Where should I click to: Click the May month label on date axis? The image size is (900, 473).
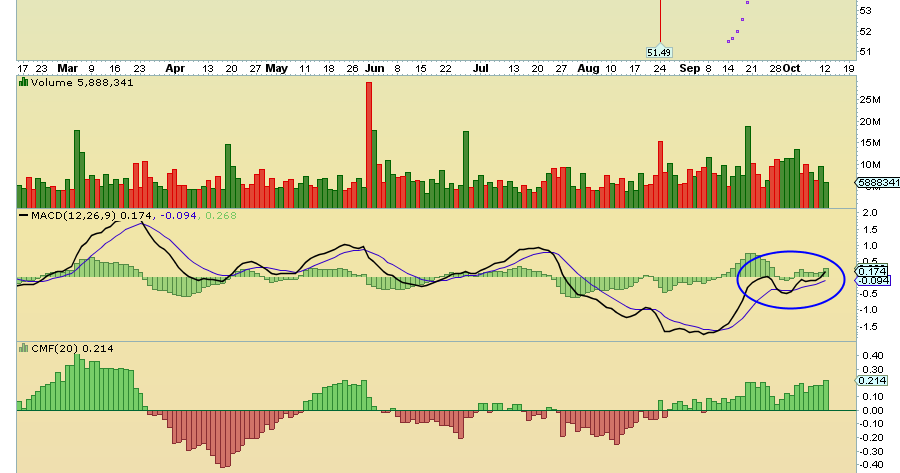pos(277,68)
